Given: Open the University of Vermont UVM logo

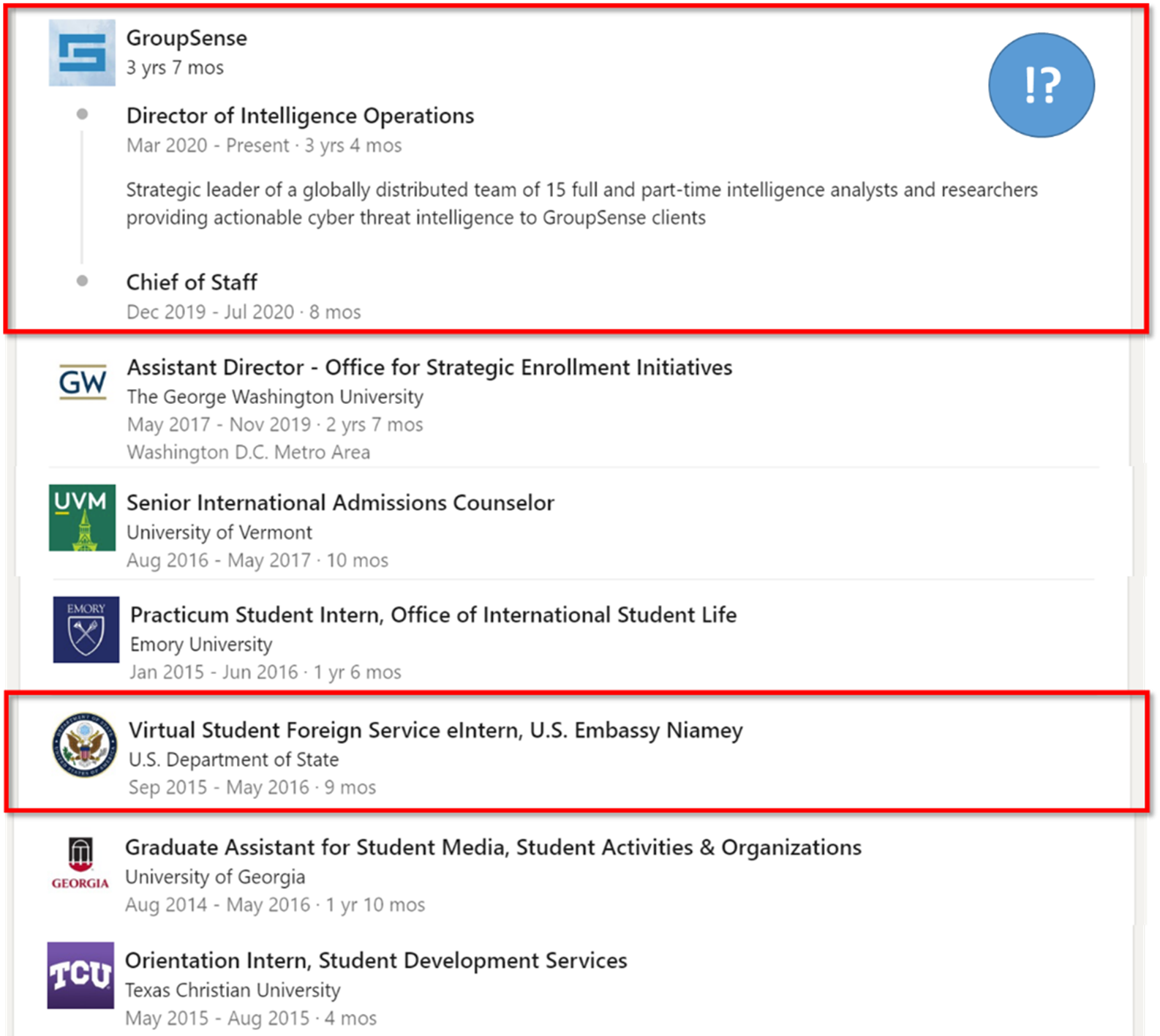Looking at the screenshot, I should (82, 517).
